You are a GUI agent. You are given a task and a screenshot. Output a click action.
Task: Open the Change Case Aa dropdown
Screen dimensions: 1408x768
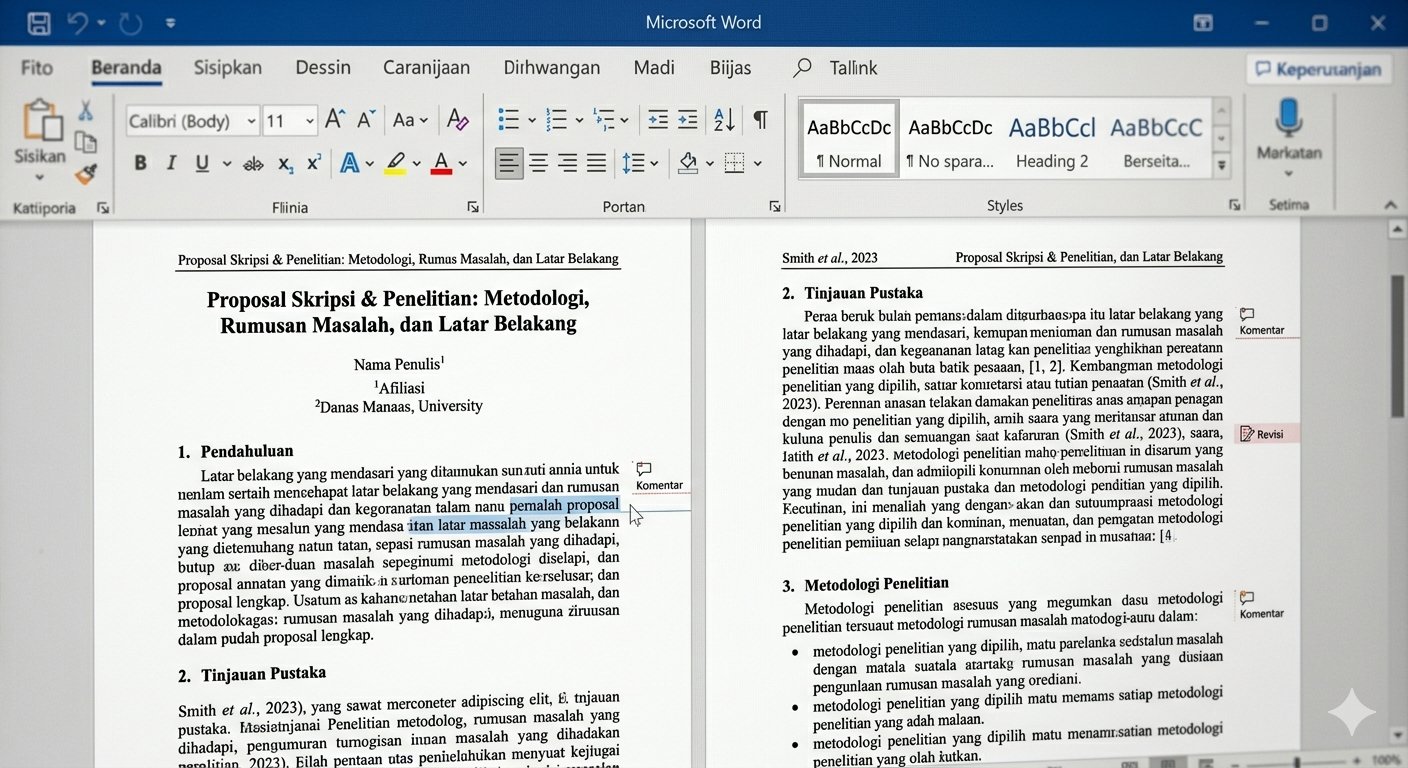tap(410, 120)
